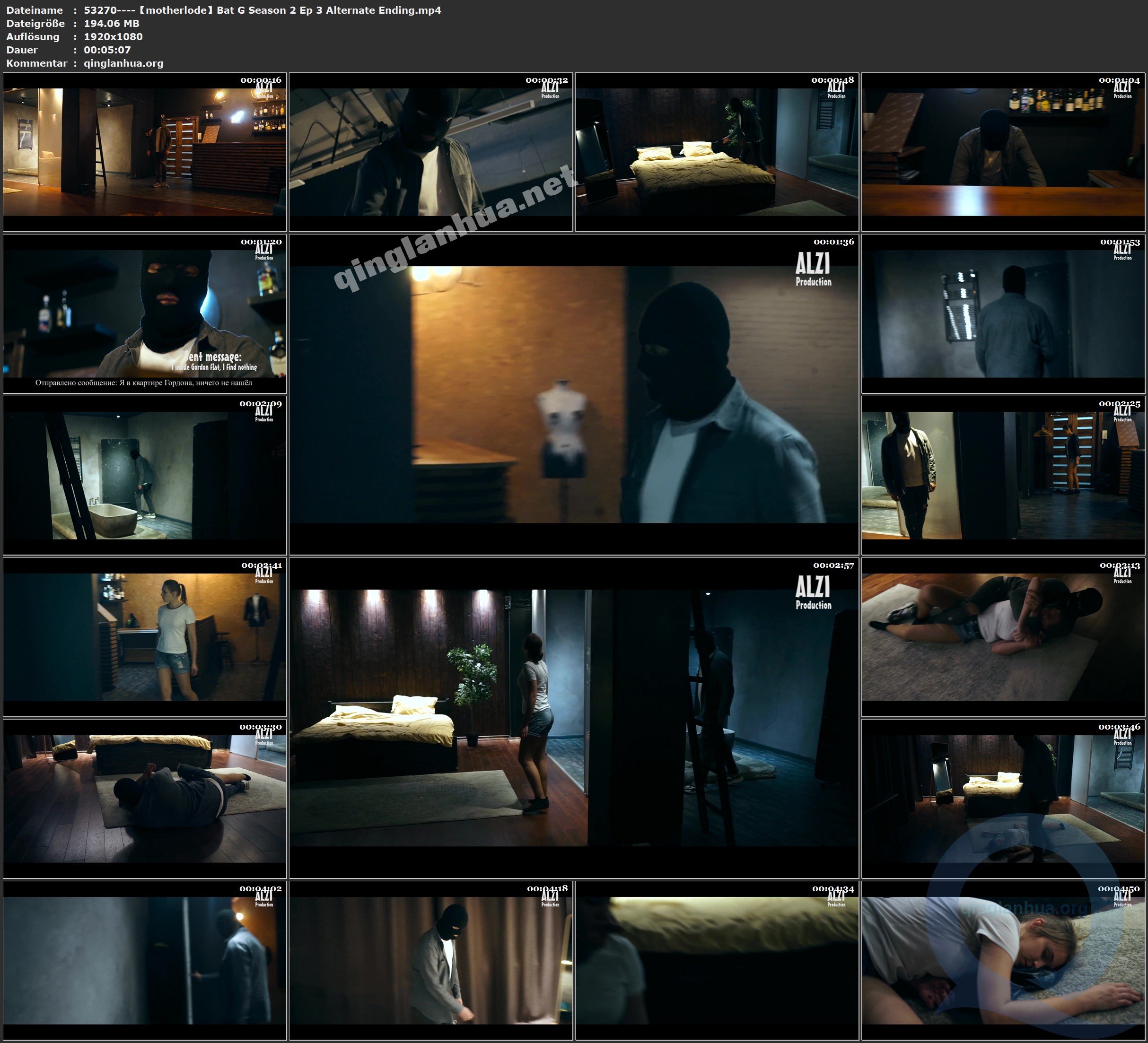
Task: Click the Dateiname label
Action: pos(35,10)
